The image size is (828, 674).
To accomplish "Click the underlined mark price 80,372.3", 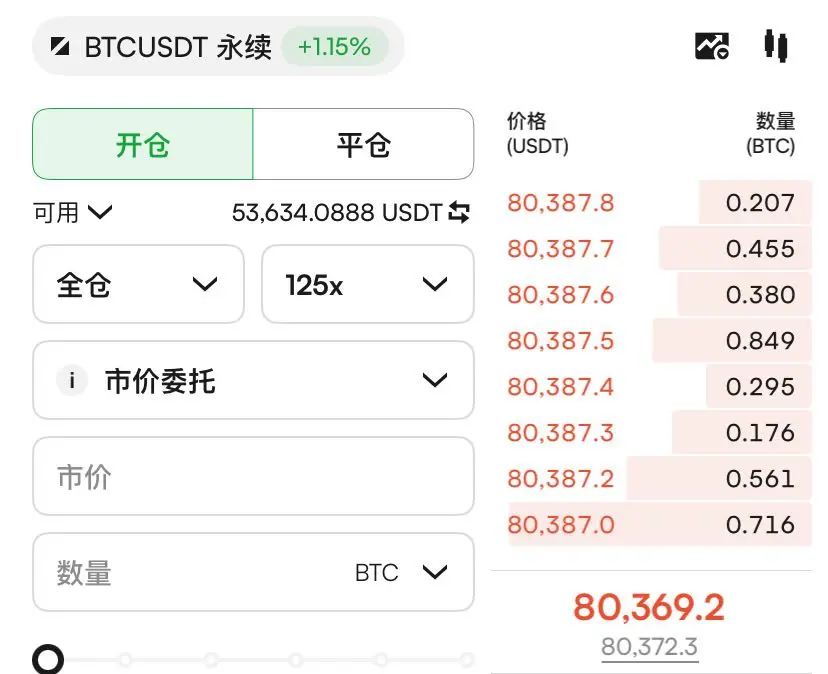I will click(650, 647).
